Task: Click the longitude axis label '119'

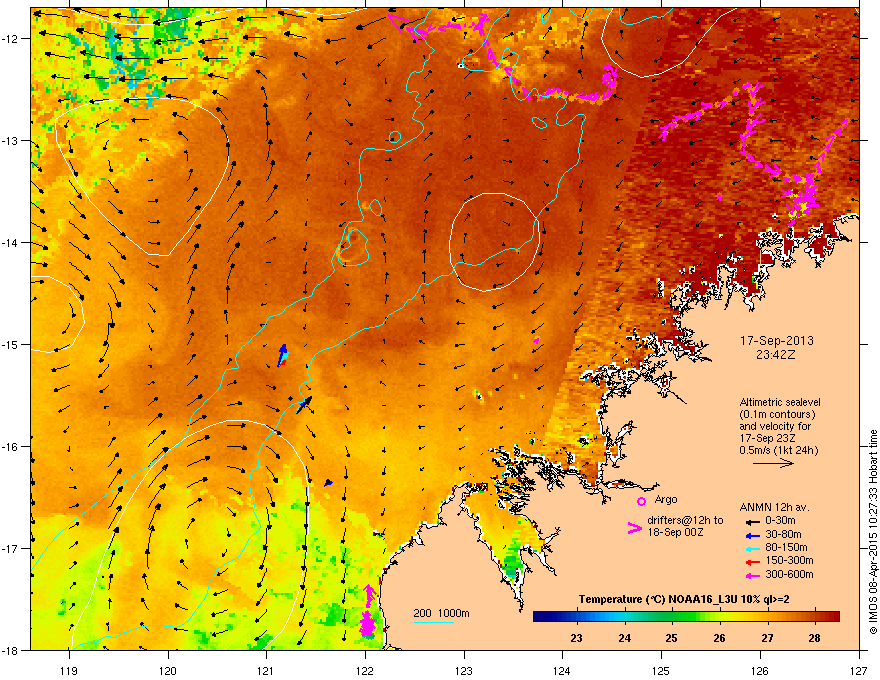Action: 68,671
